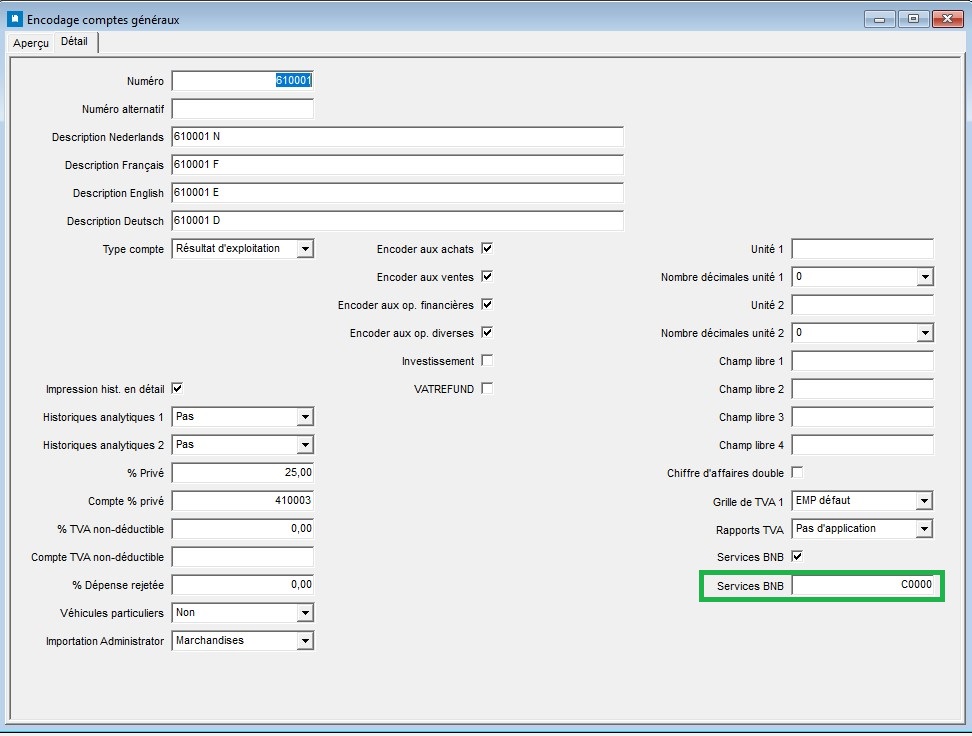Viewport: 972px width, 736px height.
Task: Switch to the Aperçu tab
Action: 31,43
